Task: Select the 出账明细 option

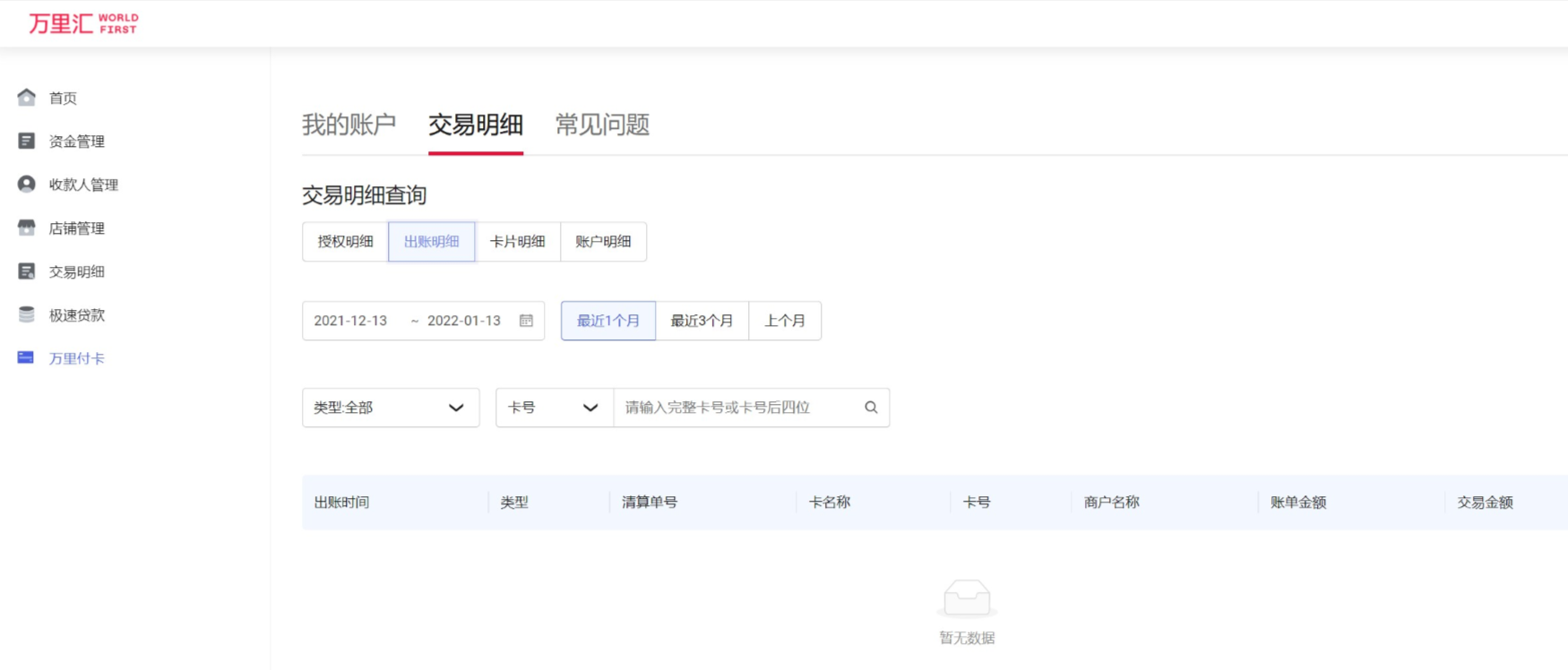Action: (x=432, y=242)
